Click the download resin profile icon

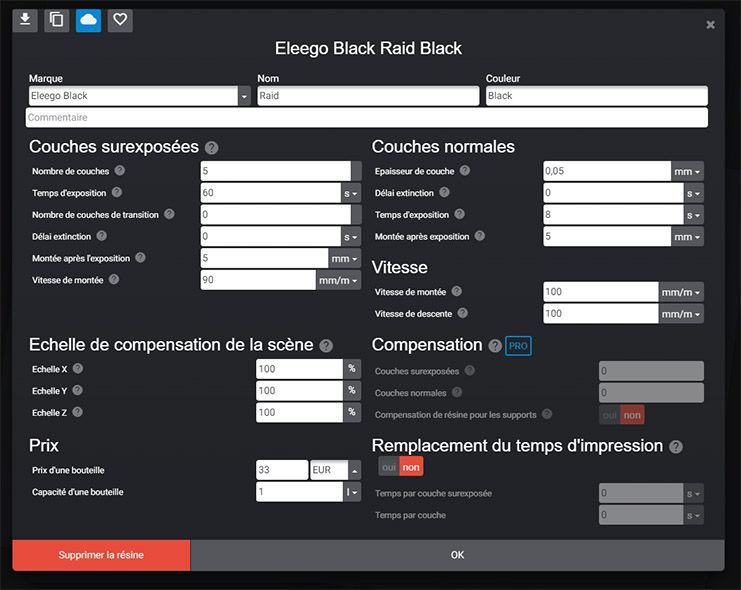pyautogui.click(x=25, y=20)
